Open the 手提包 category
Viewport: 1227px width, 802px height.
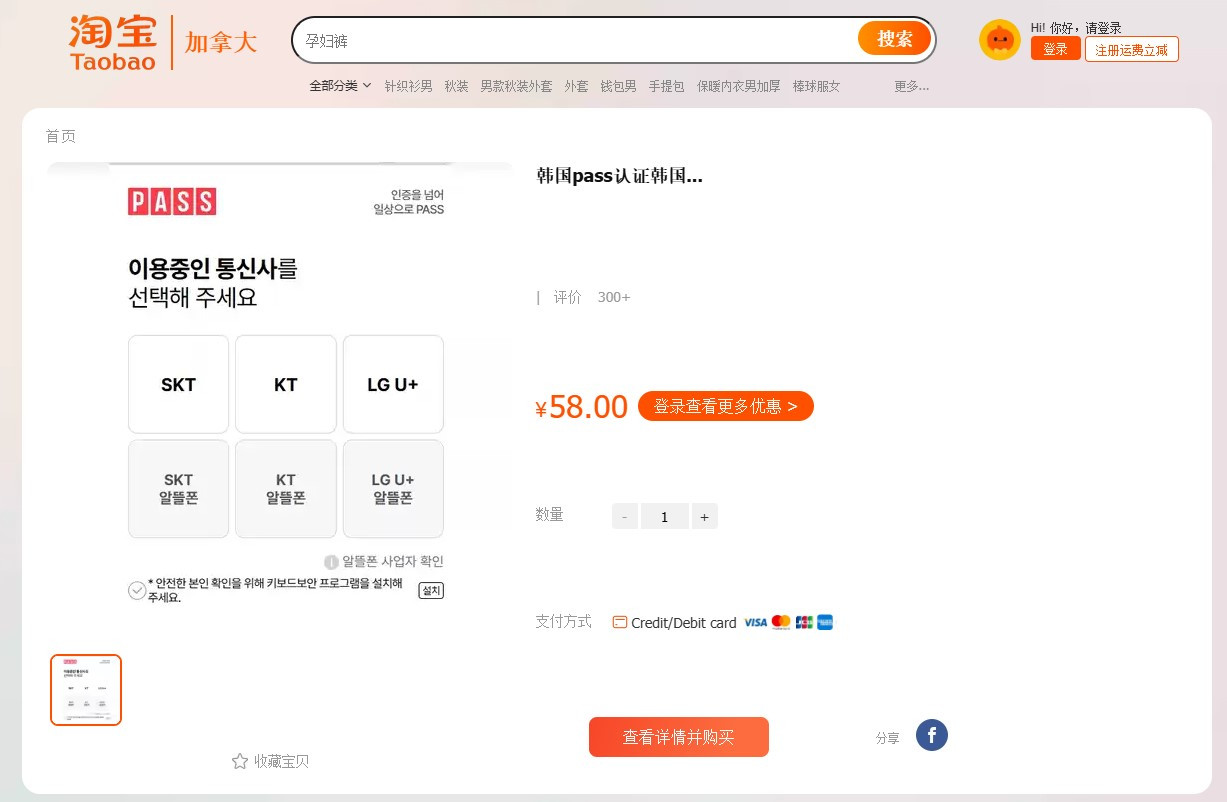click(666, 86)
